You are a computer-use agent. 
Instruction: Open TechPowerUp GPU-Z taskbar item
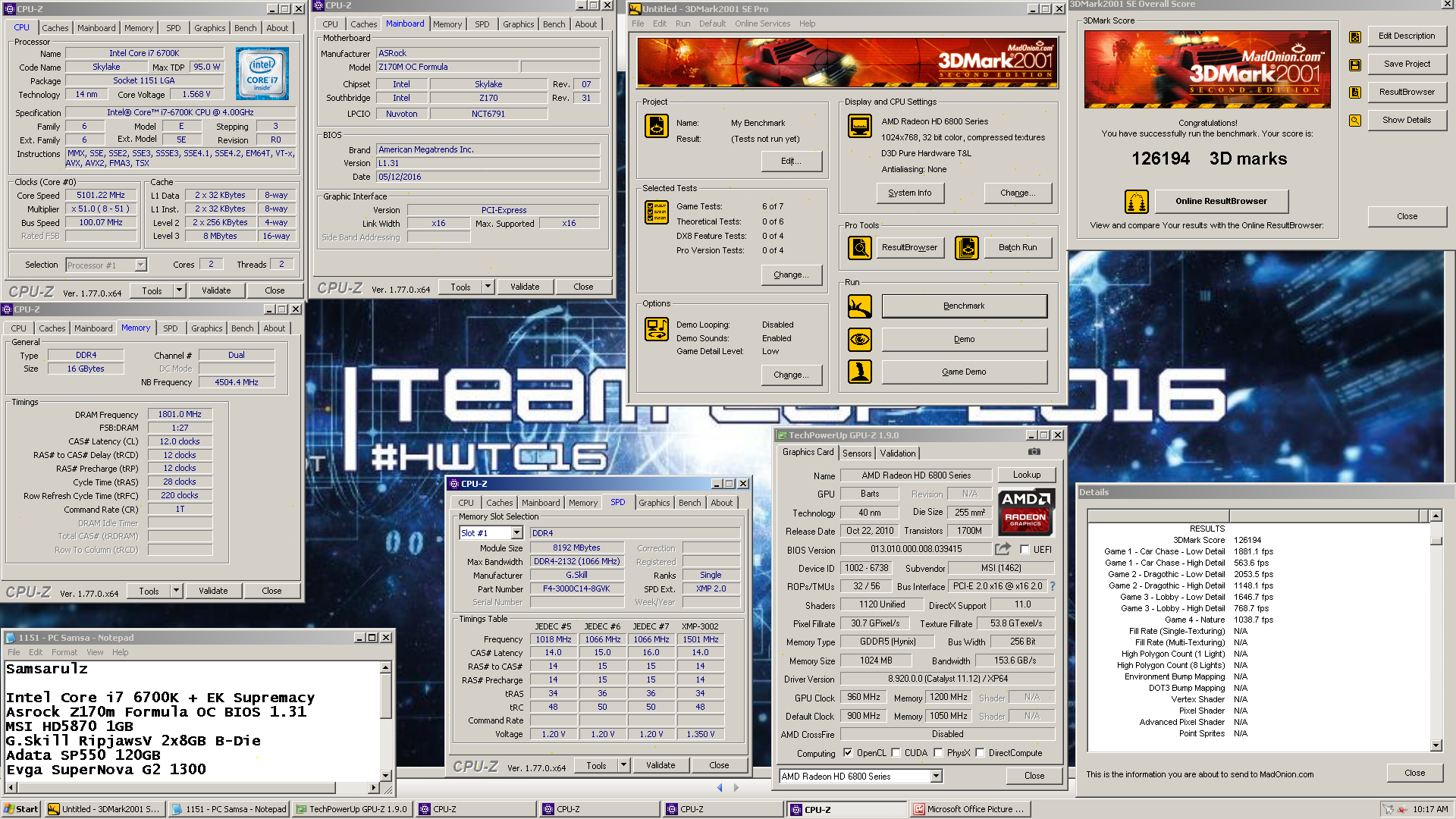353,809
